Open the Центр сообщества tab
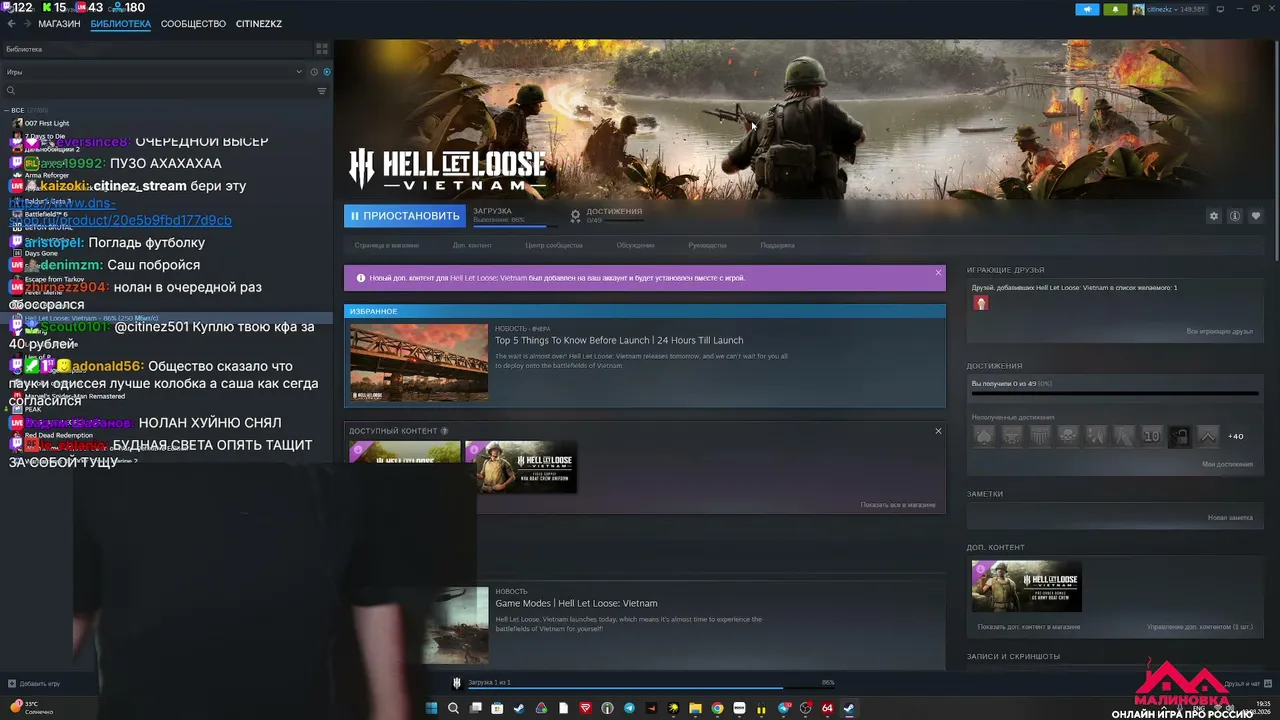This screenshot has height=720, width=1280. click(x=554, y=245)
